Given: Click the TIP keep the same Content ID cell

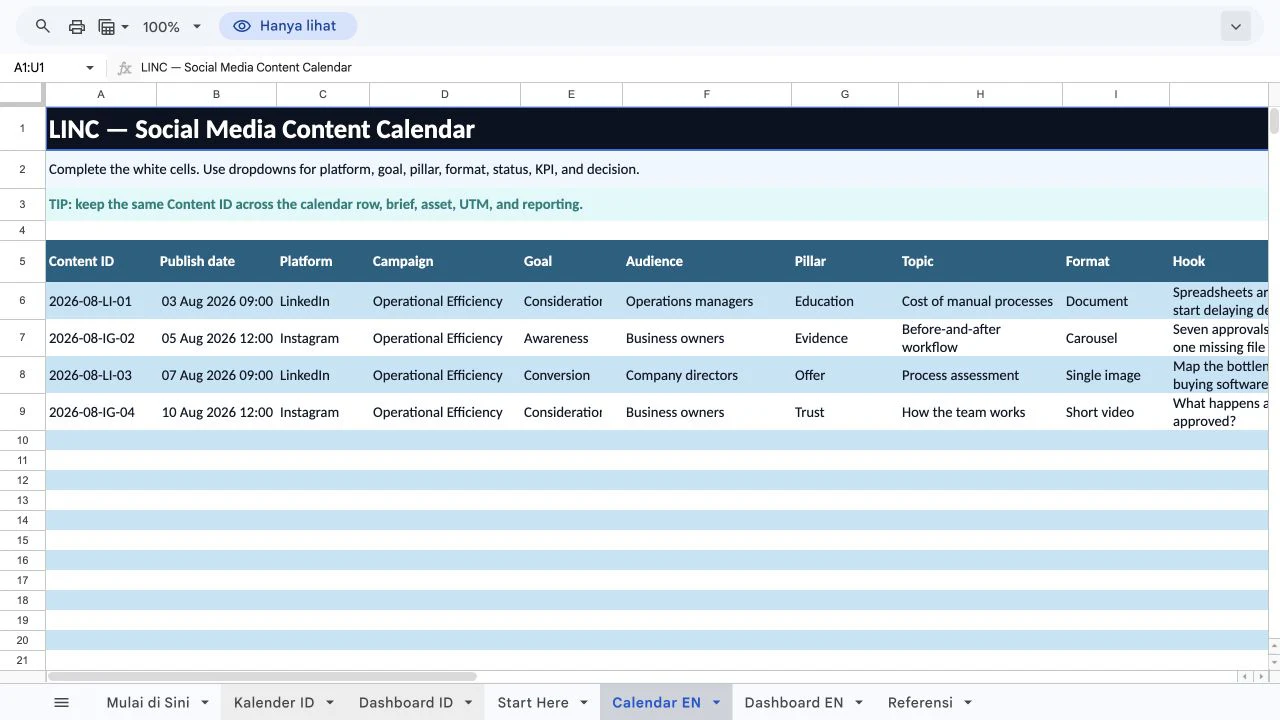Looking at the screenshot, I should click(x=657, y=204).
